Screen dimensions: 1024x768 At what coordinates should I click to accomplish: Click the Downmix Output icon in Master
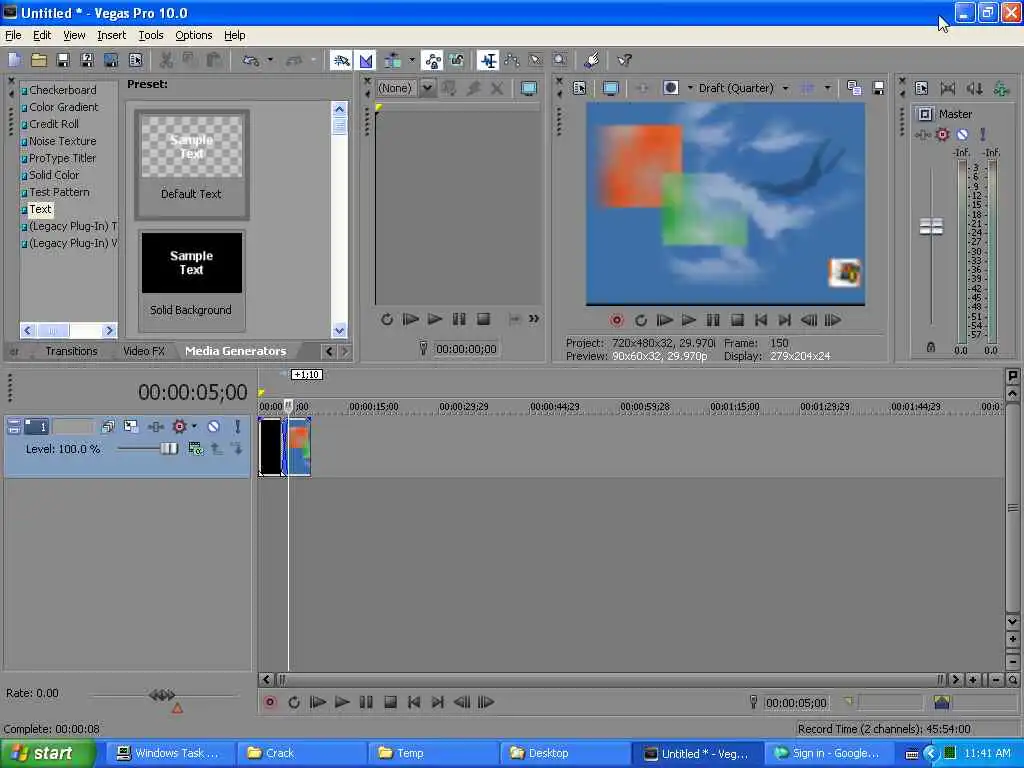[948, 88]
